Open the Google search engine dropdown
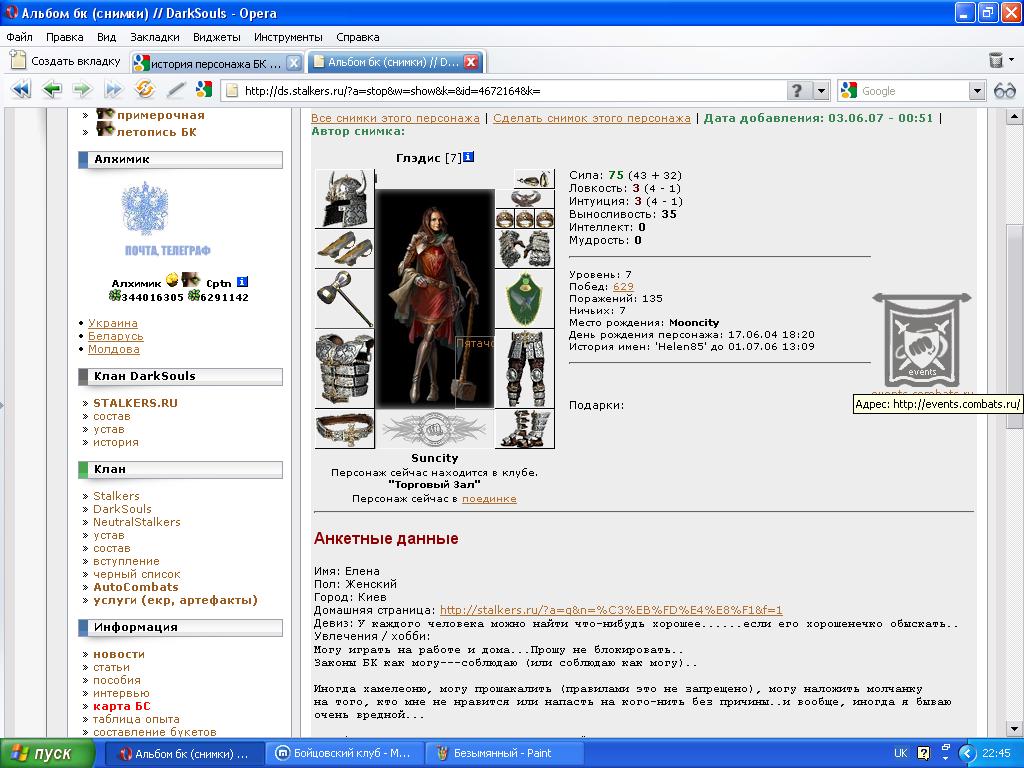Image resolution: width=1024 pixels, height=768 pixels. point(976,91)
